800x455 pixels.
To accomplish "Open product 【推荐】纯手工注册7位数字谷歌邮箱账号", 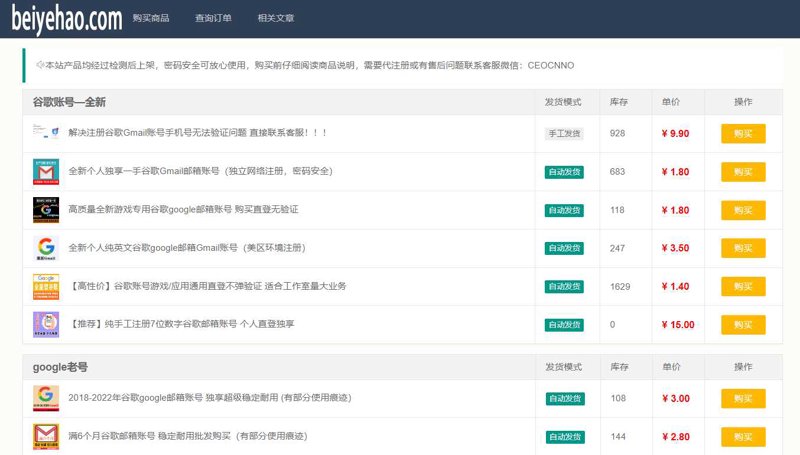I will (181, 324).
